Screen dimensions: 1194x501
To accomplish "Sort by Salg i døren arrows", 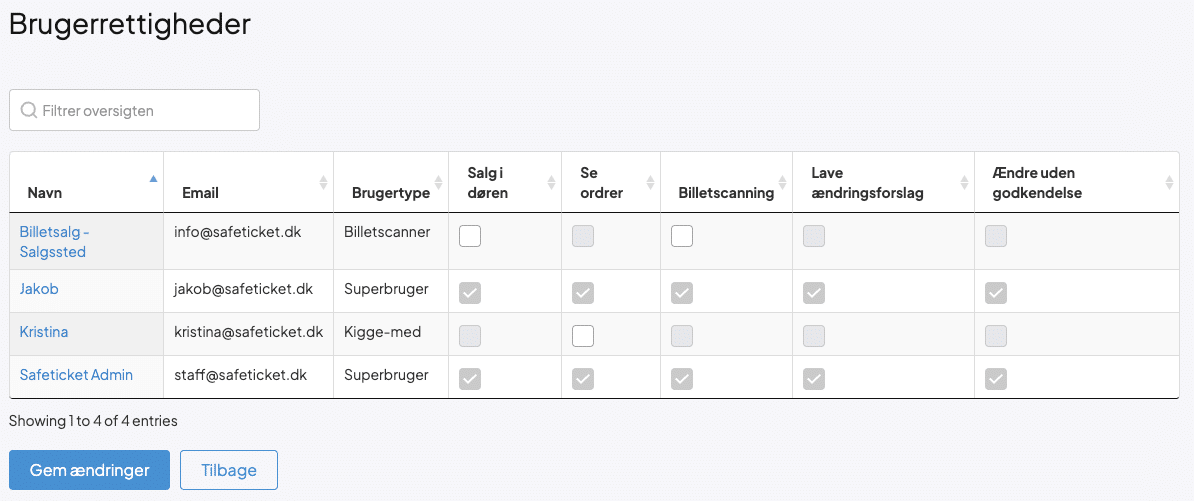I will pyautogui.click(x=551, y=183).
